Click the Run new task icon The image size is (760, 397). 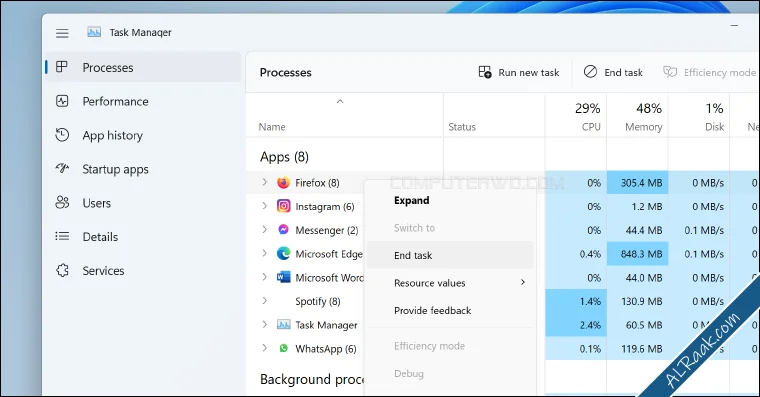pyautogui.click(x=485, y=72)
